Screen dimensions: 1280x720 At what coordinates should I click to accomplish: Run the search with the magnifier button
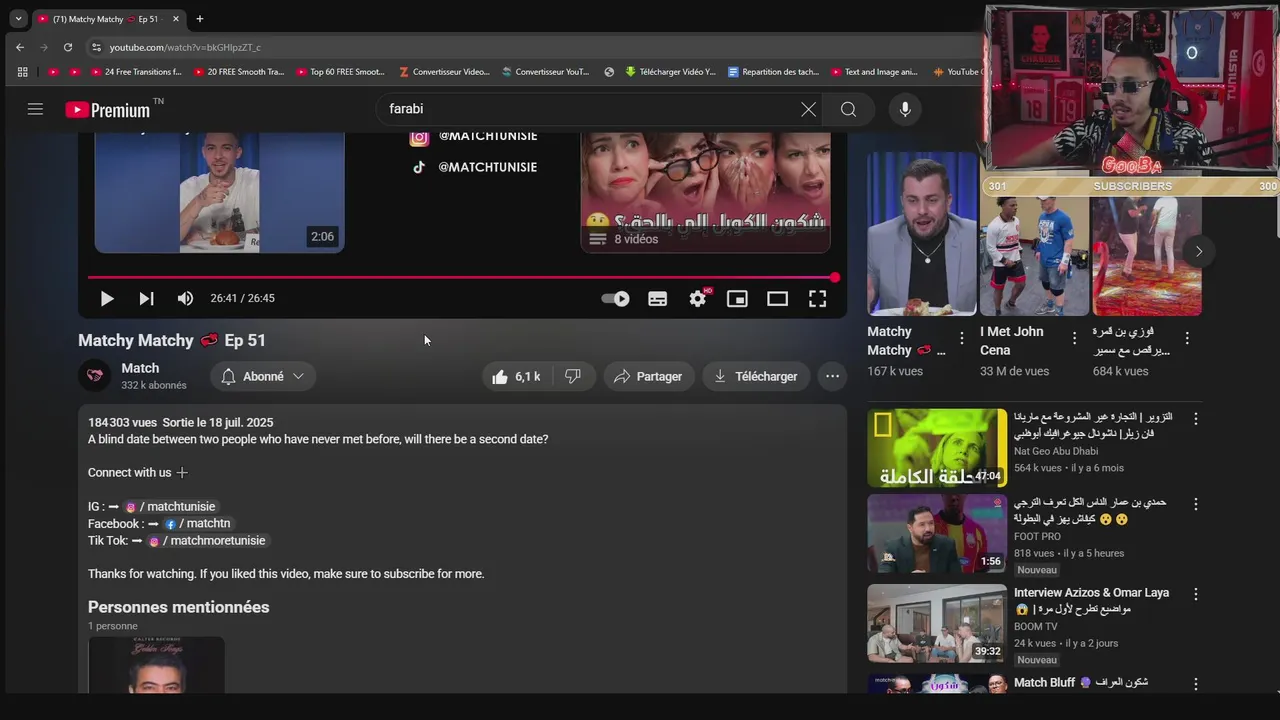pyautogui.click(x=848, y=109)
